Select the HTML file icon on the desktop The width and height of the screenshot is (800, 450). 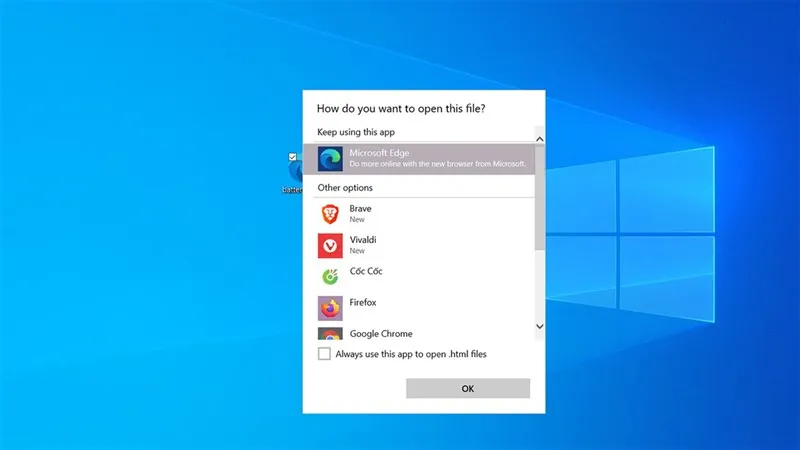coord(295,172)
